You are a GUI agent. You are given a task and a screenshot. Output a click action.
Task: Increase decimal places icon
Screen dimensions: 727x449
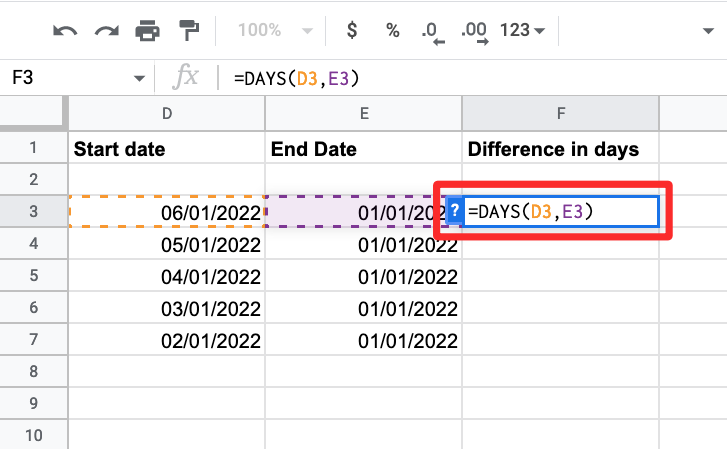[x=474, y=31]
